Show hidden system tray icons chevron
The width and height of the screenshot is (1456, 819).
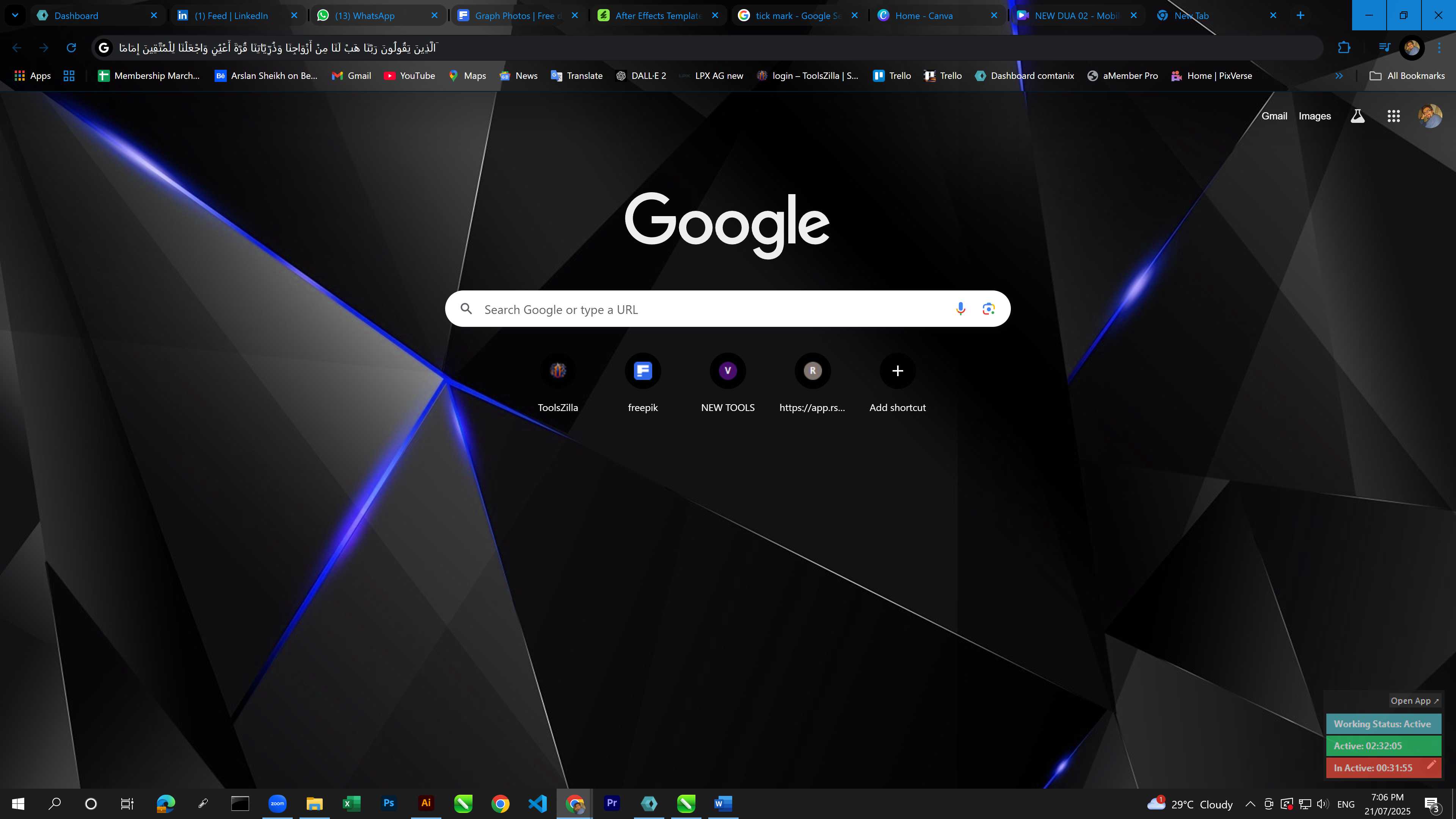point(1250,804)
